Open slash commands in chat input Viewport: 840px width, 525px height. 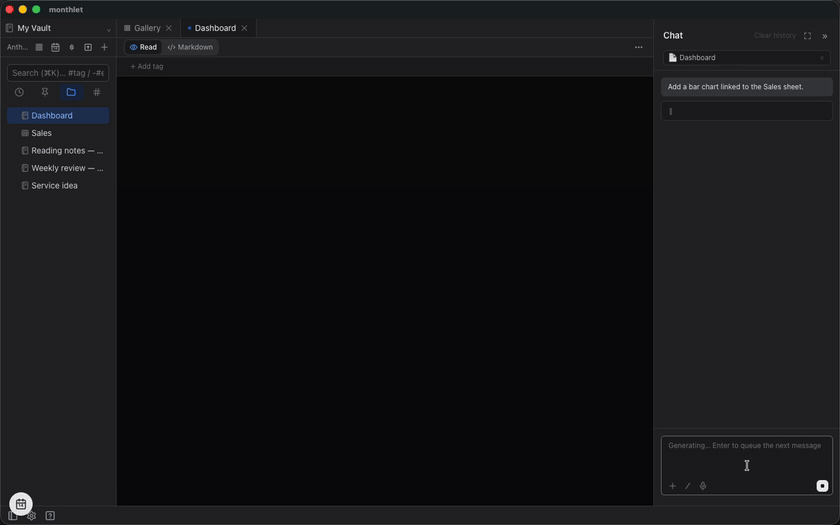click(688, 486)
